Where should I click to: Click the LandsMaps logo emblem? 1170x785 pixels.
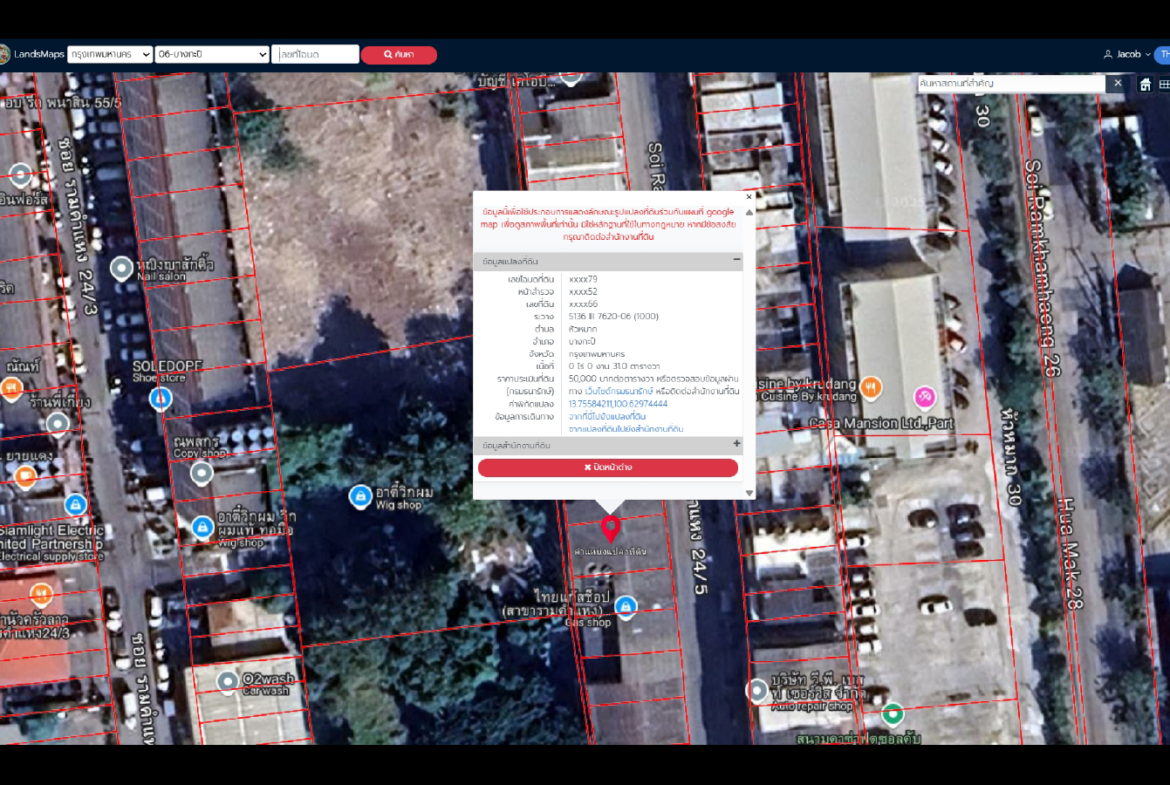click(x=4, y=54)
